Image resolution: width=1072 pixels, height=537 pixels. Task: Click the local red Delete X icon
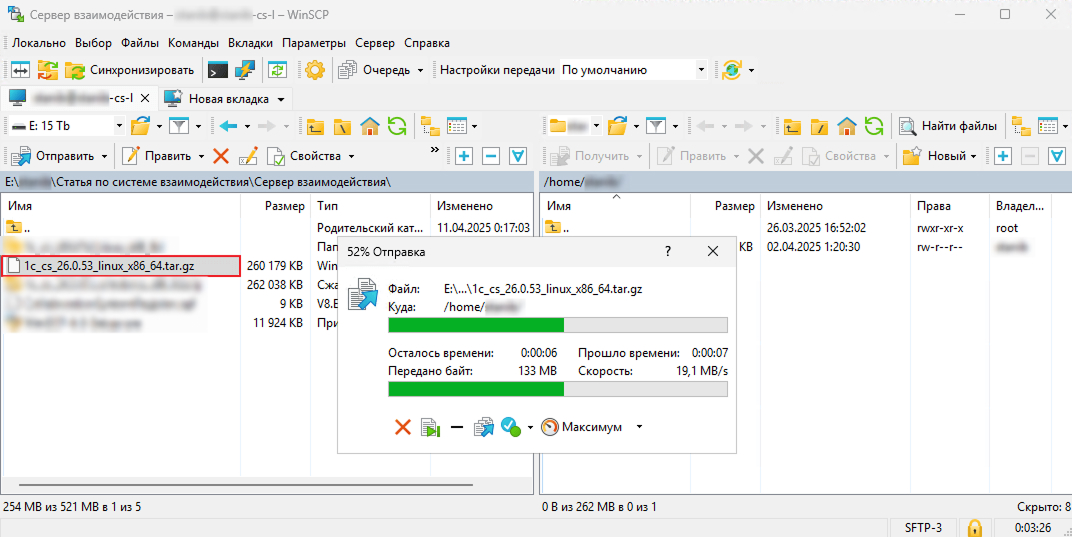[x=220, y=156]
